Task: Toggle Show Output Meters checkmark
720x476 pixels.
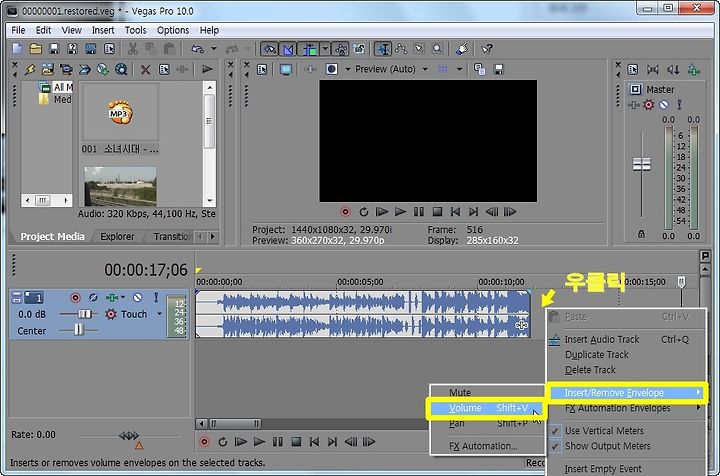Action: (555, 446)
